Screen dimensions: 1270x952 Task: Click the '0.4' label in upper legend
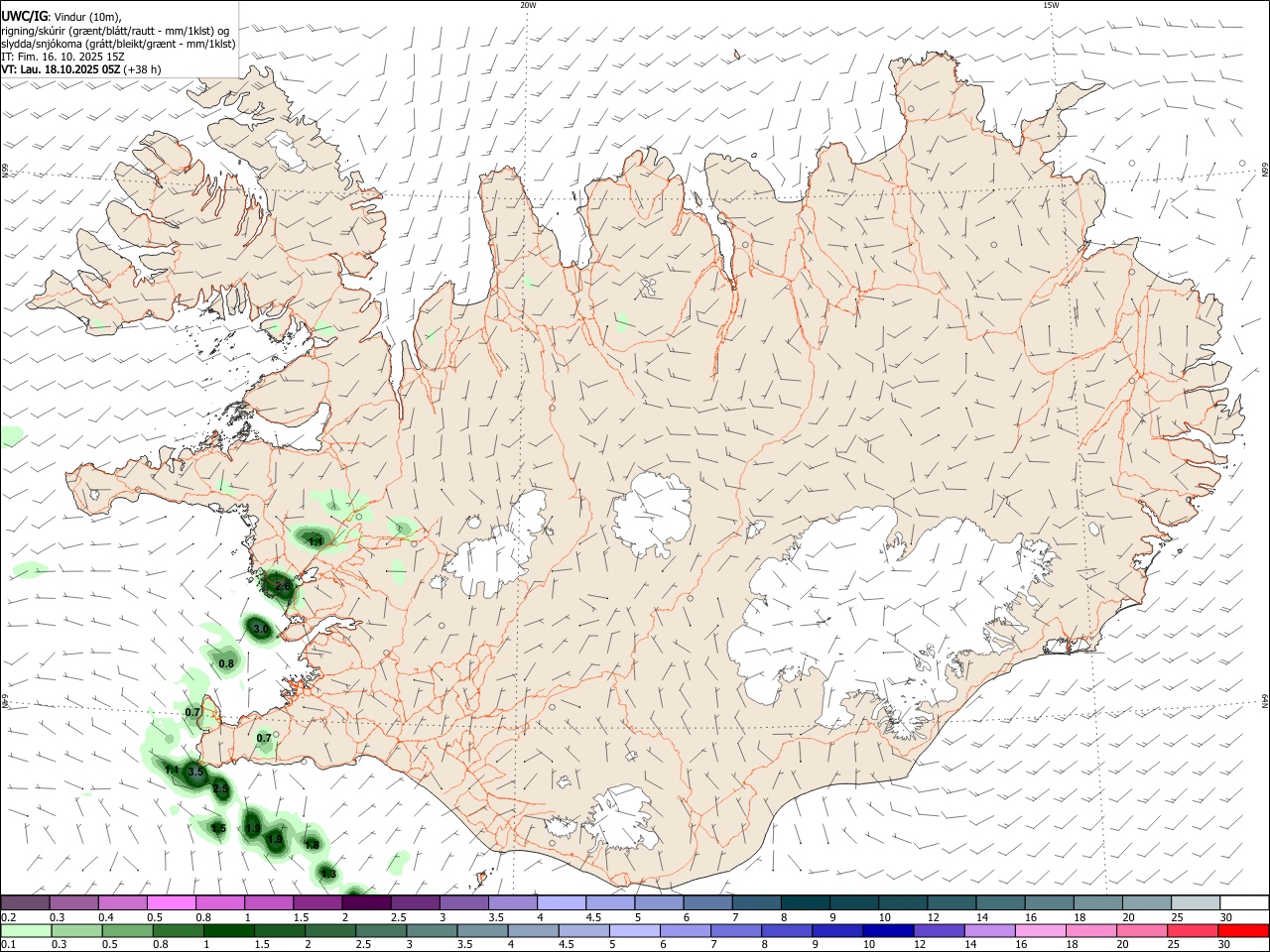(x=106, y=917)
